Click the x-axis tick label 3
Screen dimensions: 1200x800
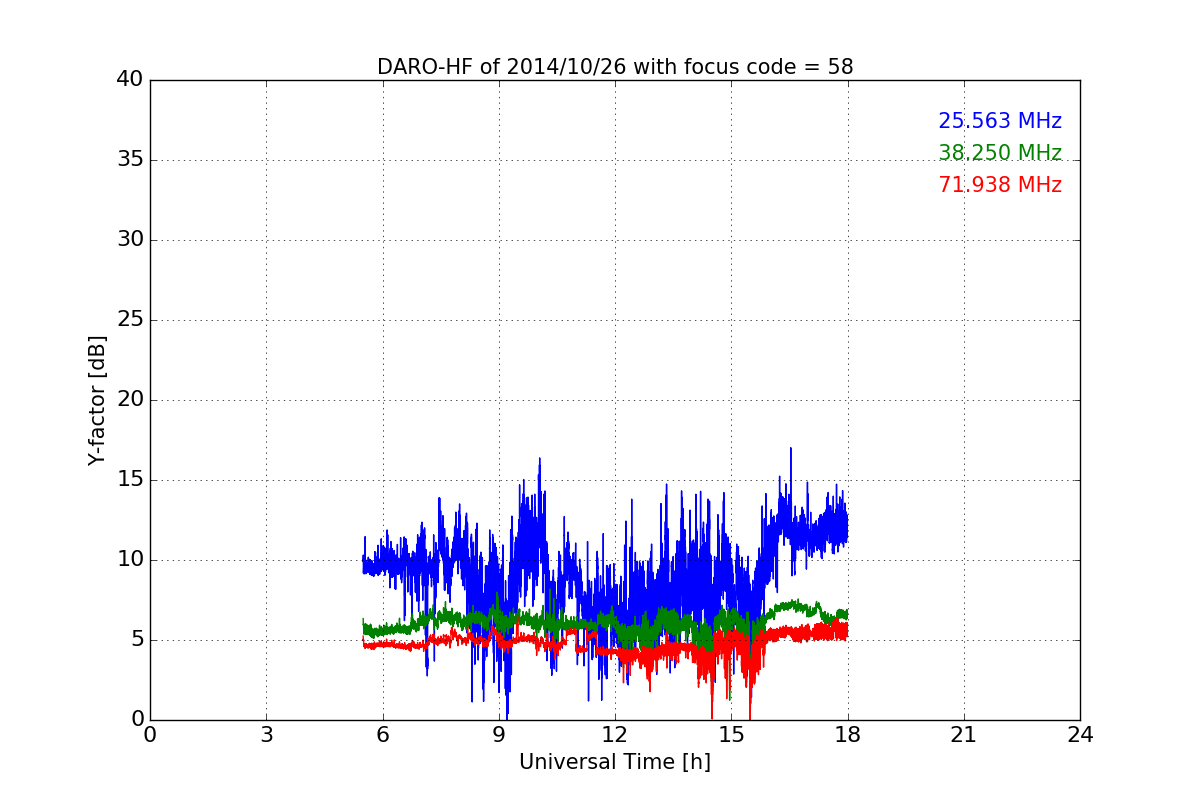(x=266, y=735)
